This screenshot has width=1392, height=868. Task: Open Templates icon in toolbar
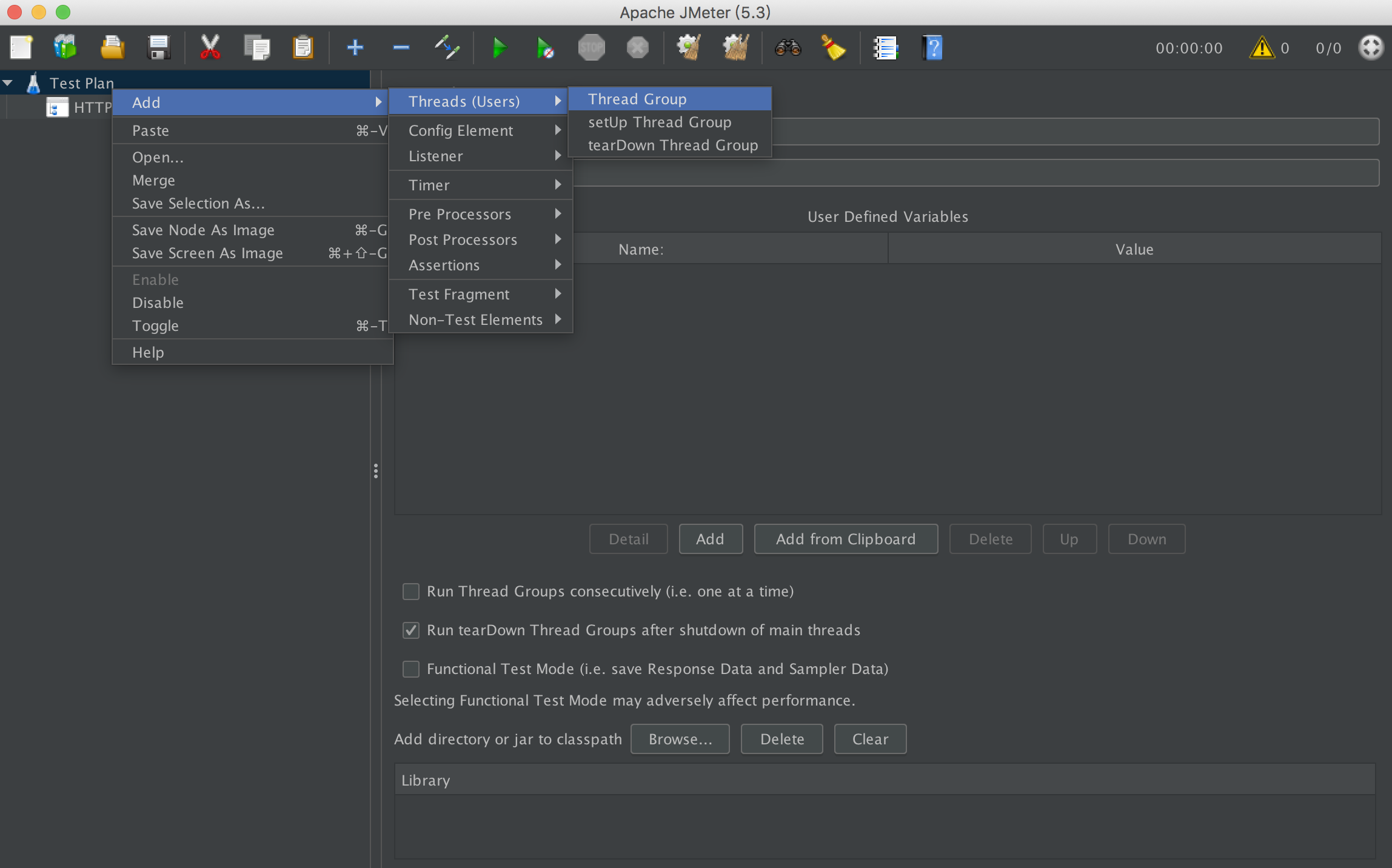tap(65, 48)
